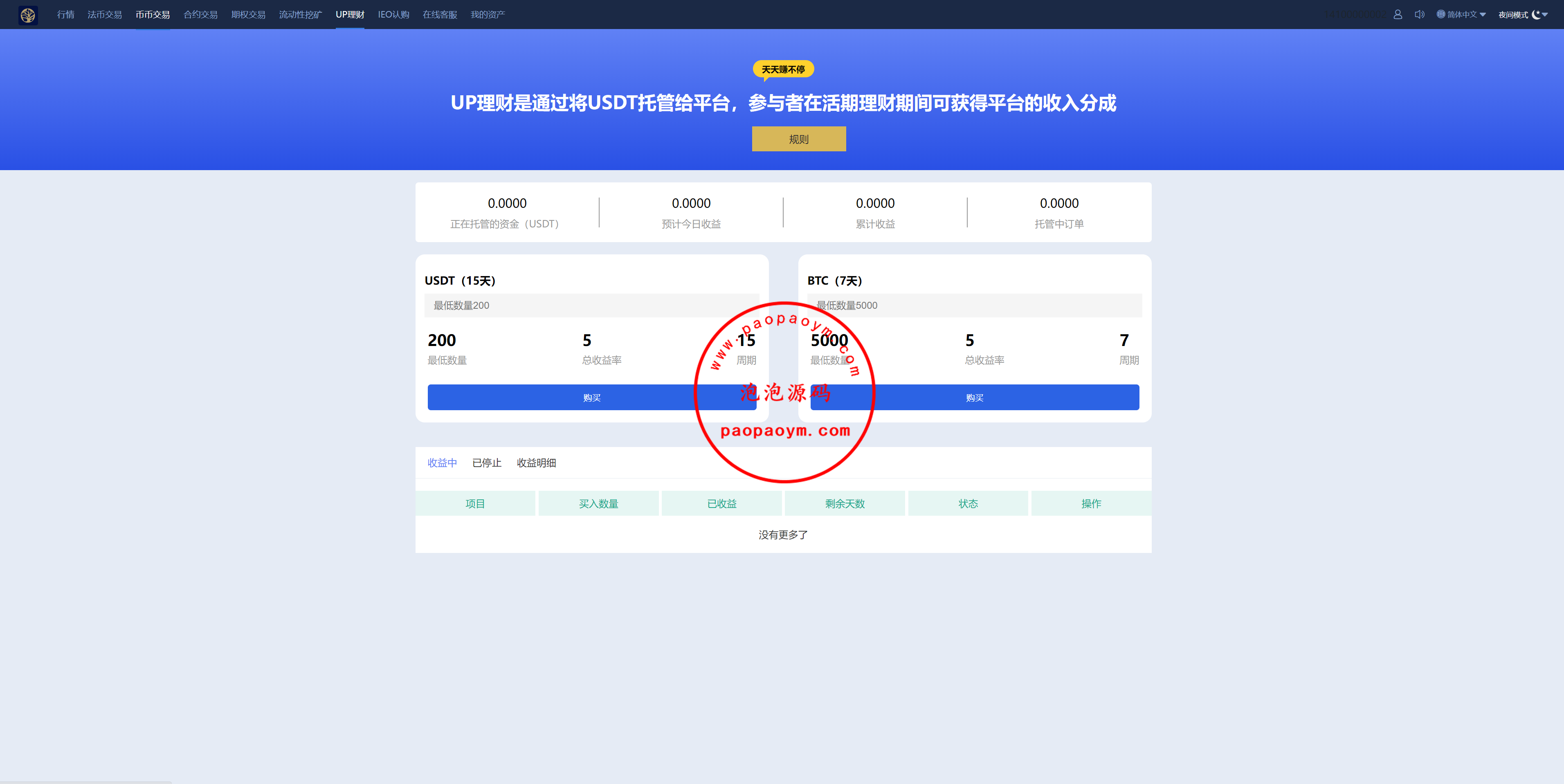This screenshot has width=1564, height=784.
Task: Click the yellow 规则 button
Action: (798, 139)
